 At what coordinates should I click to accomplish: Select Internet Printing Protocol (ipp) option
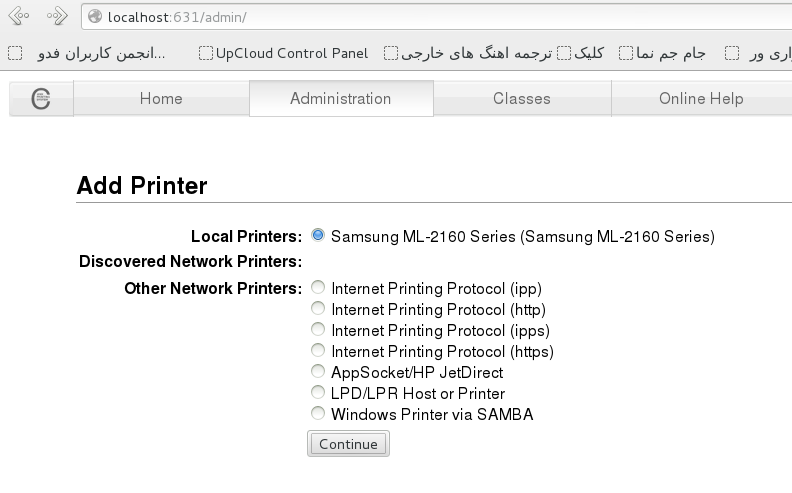click(318, 288)
